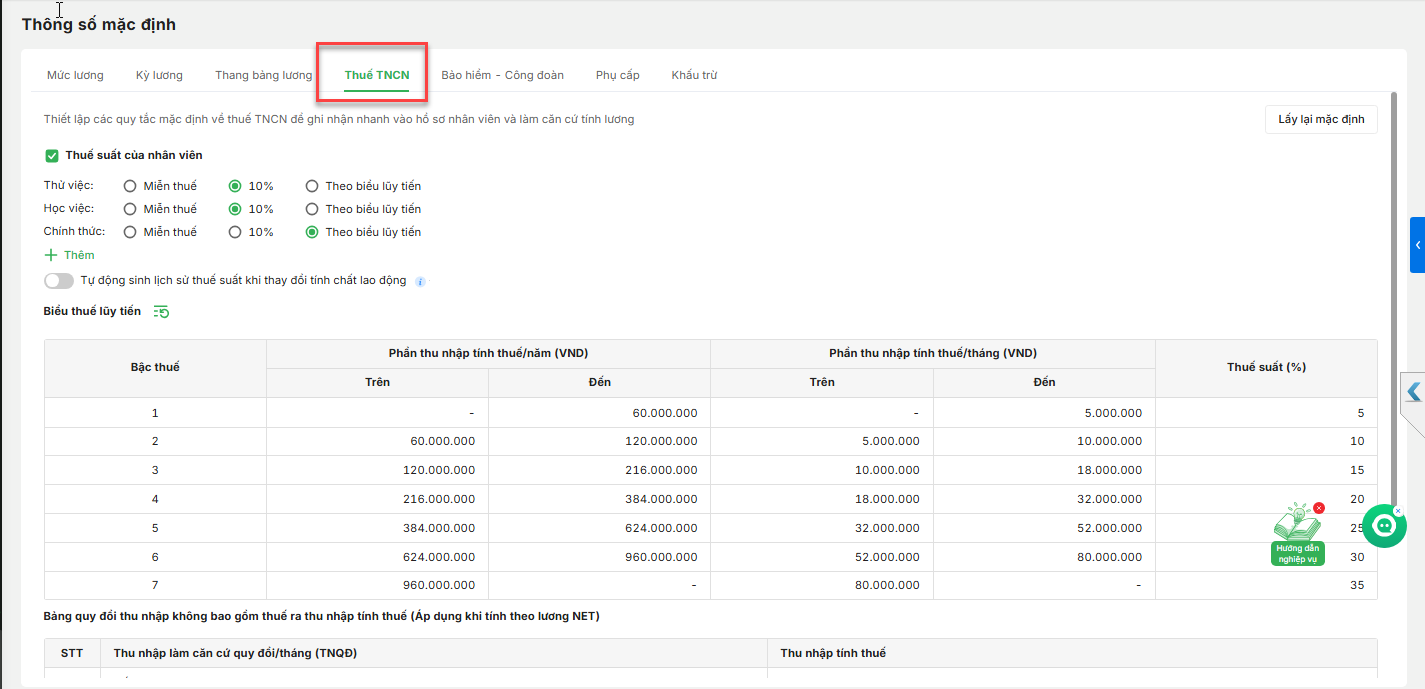Switch to the Bảo hiểm - Công đoàn tab
Viewport: 1425px width, 689px height.
point(502,75)
